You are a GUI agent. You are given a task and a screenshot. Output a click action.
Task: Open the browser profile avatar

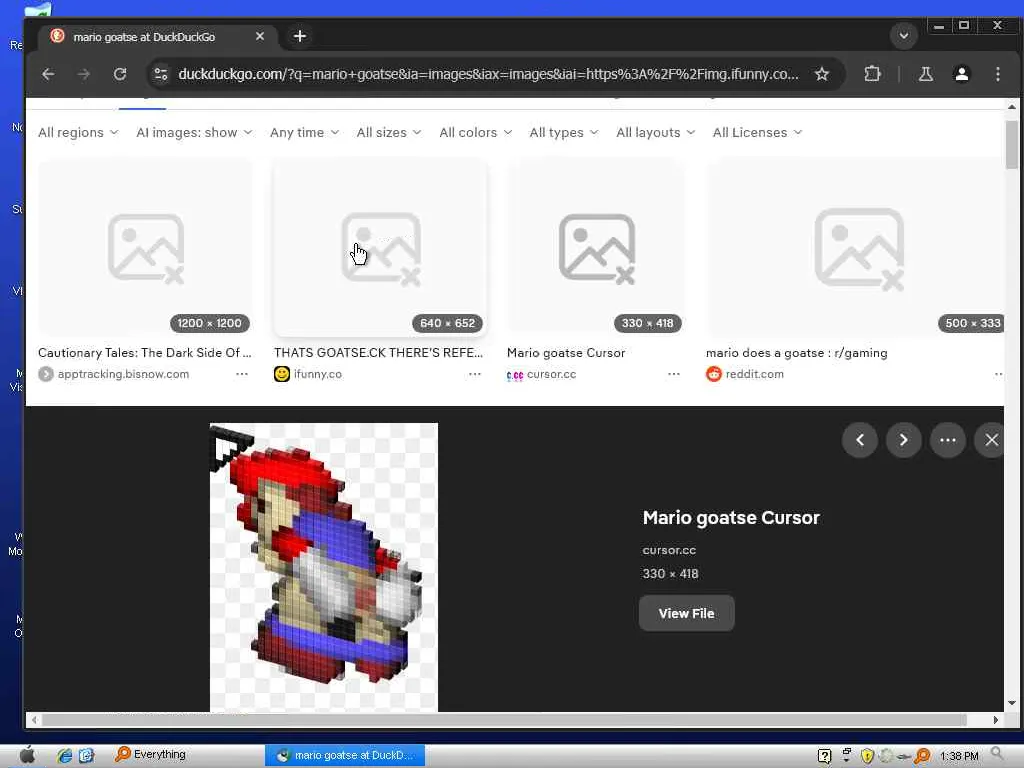(961, 74)
